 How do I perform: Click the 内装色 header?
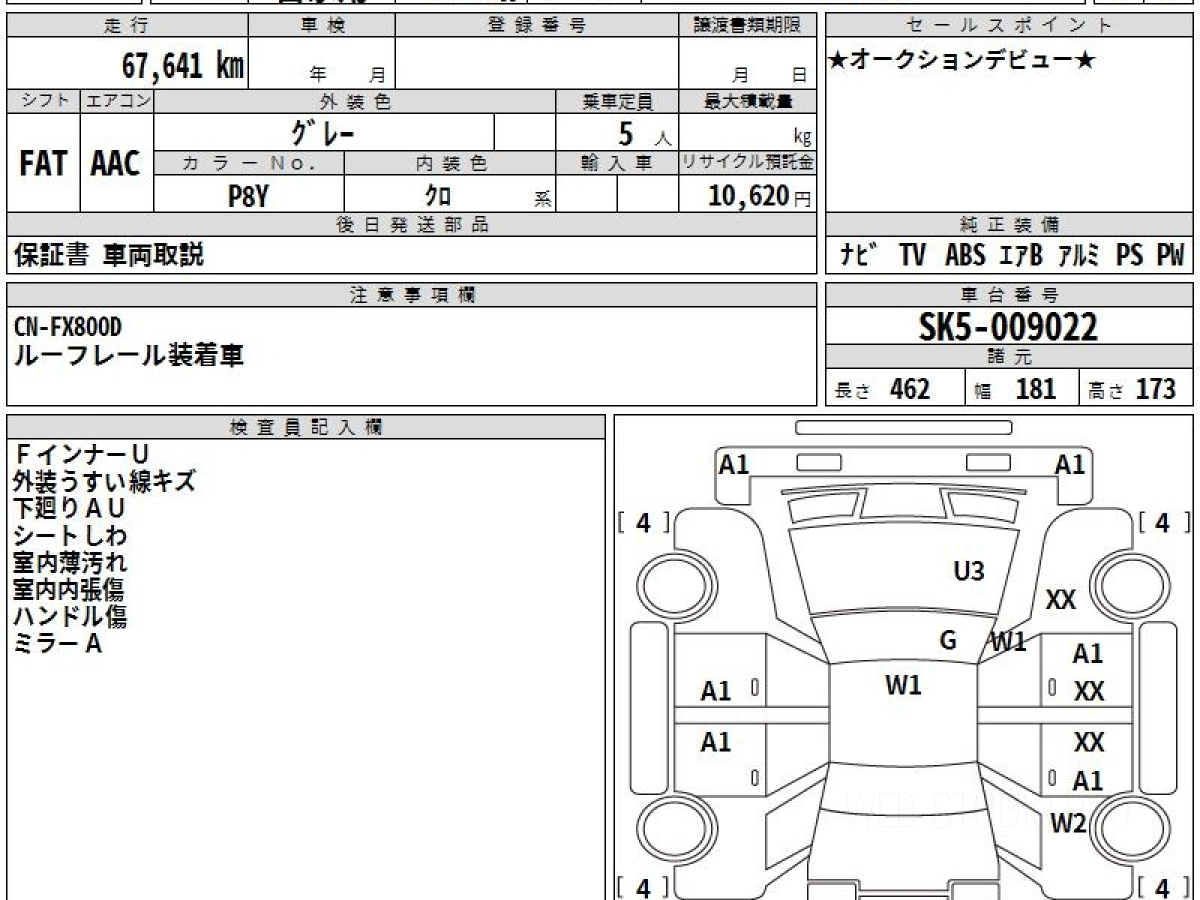point(450,163)
